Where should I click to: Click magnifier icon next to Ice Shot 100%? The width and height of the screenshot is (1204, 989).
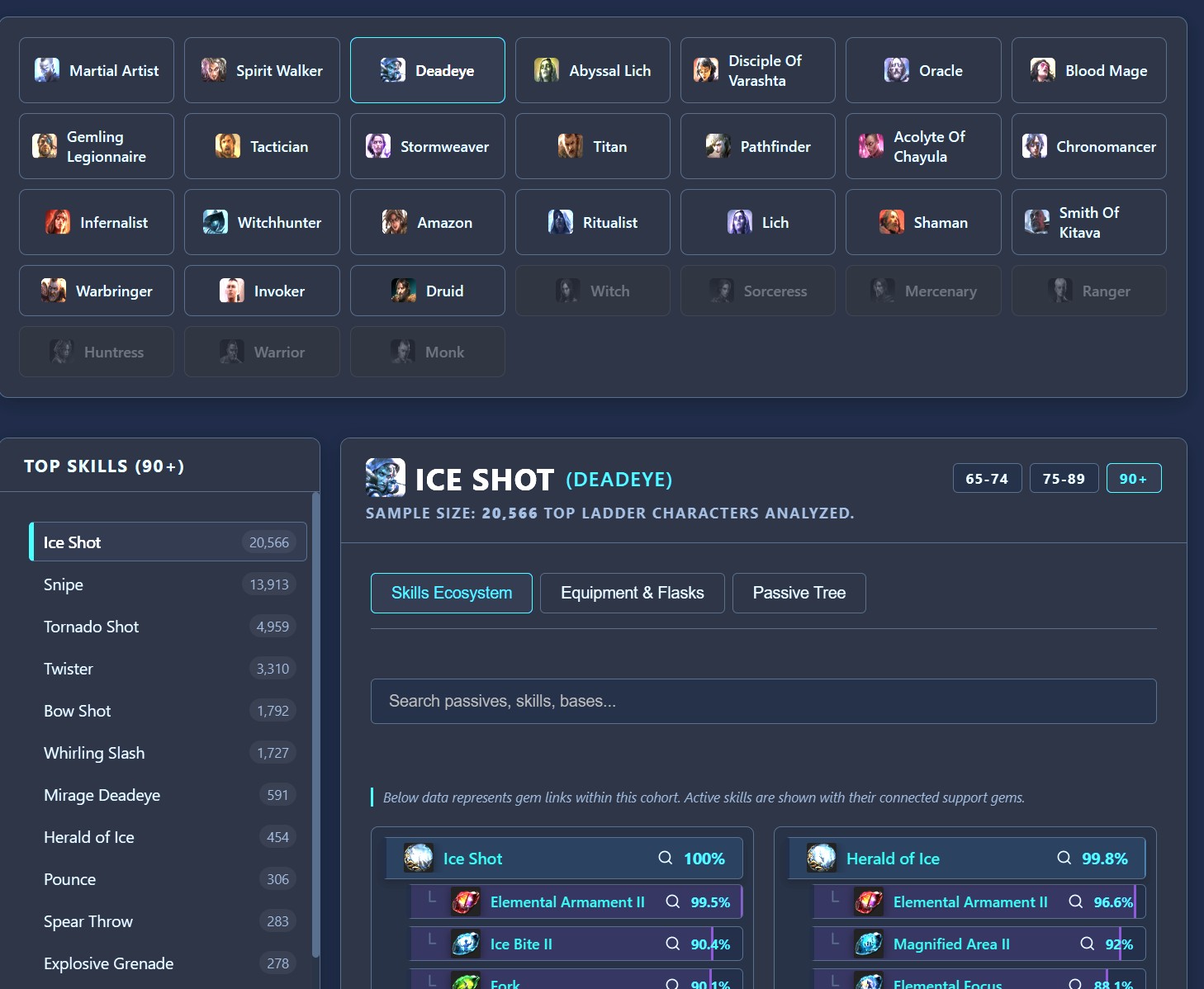pyautogui.click(x=665, y=858)
